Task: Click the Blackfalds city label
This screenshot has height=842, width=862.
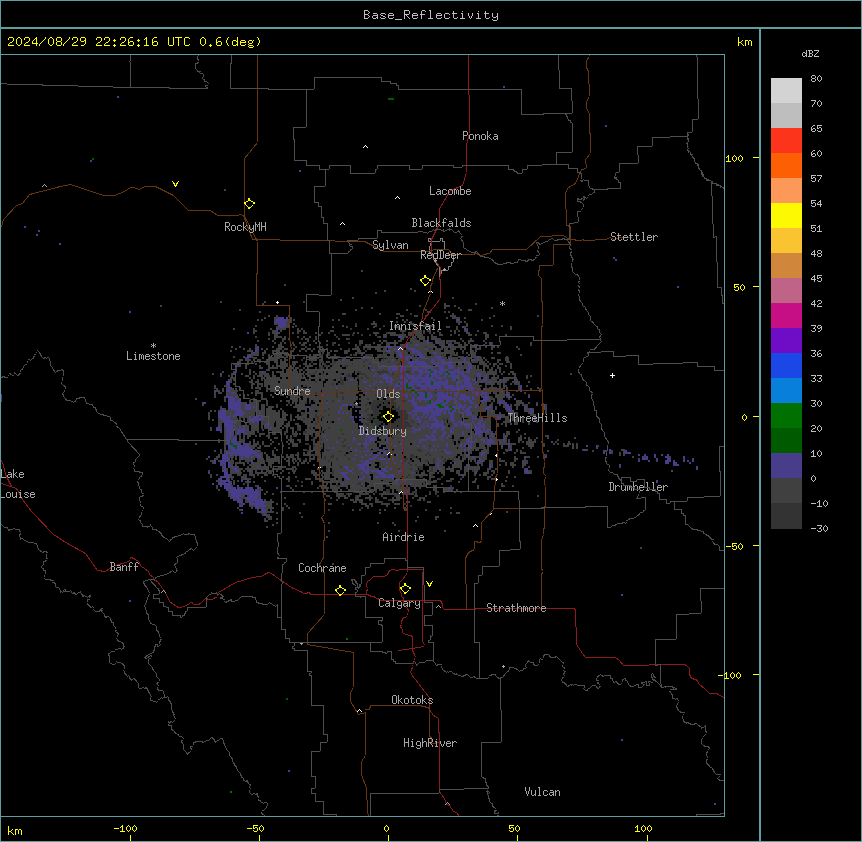Action: (x=441, y=223)
